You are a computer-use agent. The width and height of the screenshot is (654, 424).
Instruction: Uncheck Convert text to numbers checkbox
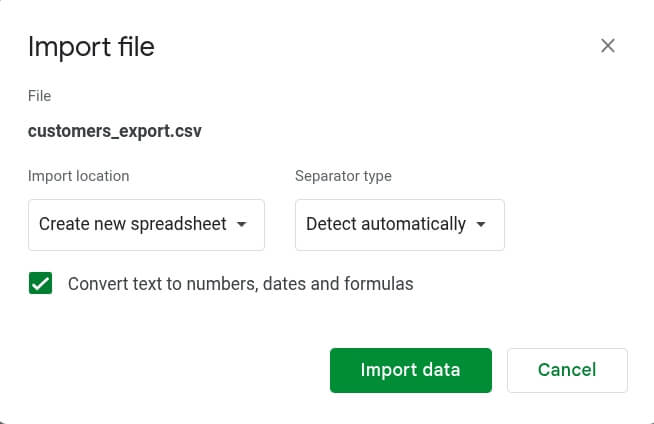point(40,283)
